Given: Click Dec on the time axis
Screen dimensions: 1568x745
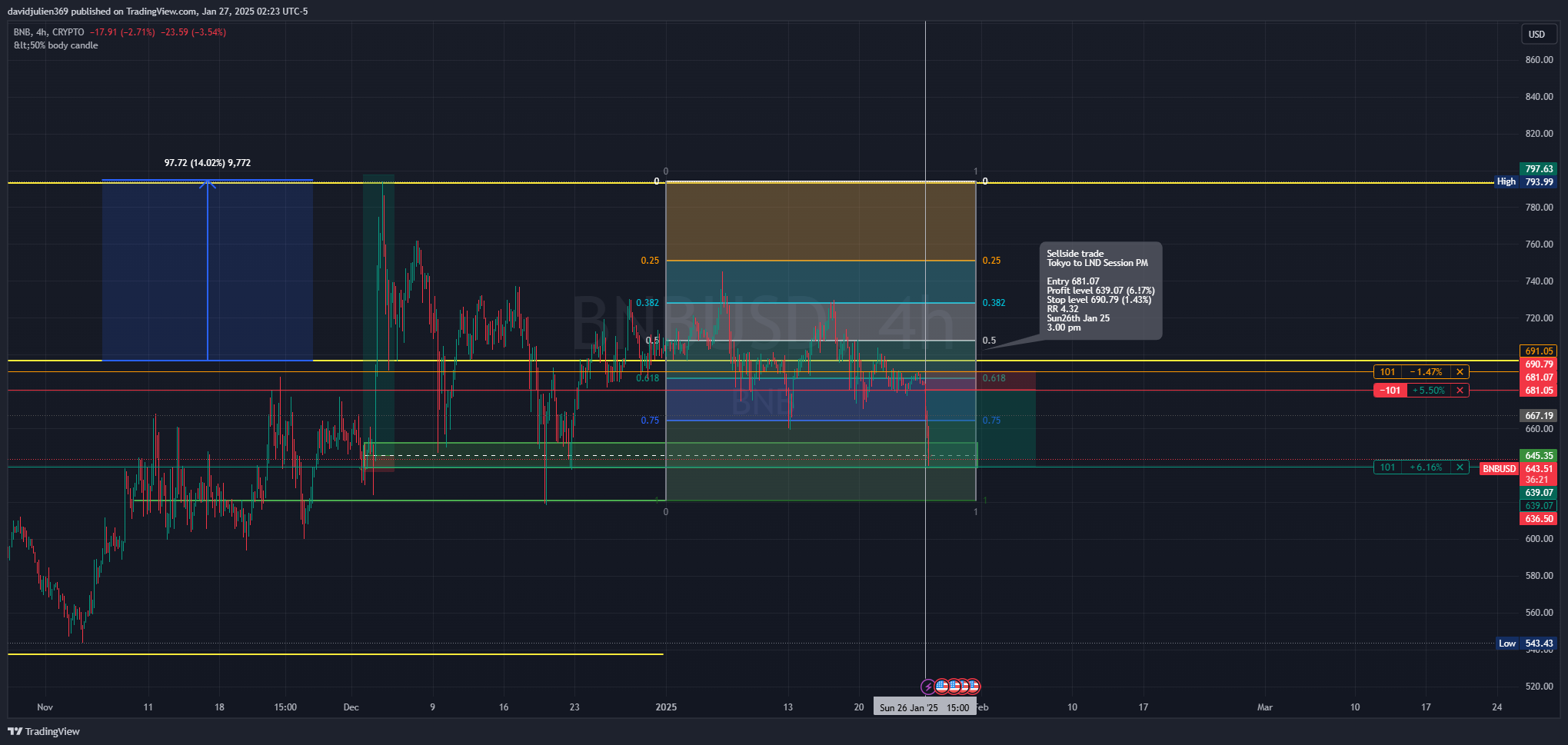Looking at the screenshot, I should click(351, 707).
